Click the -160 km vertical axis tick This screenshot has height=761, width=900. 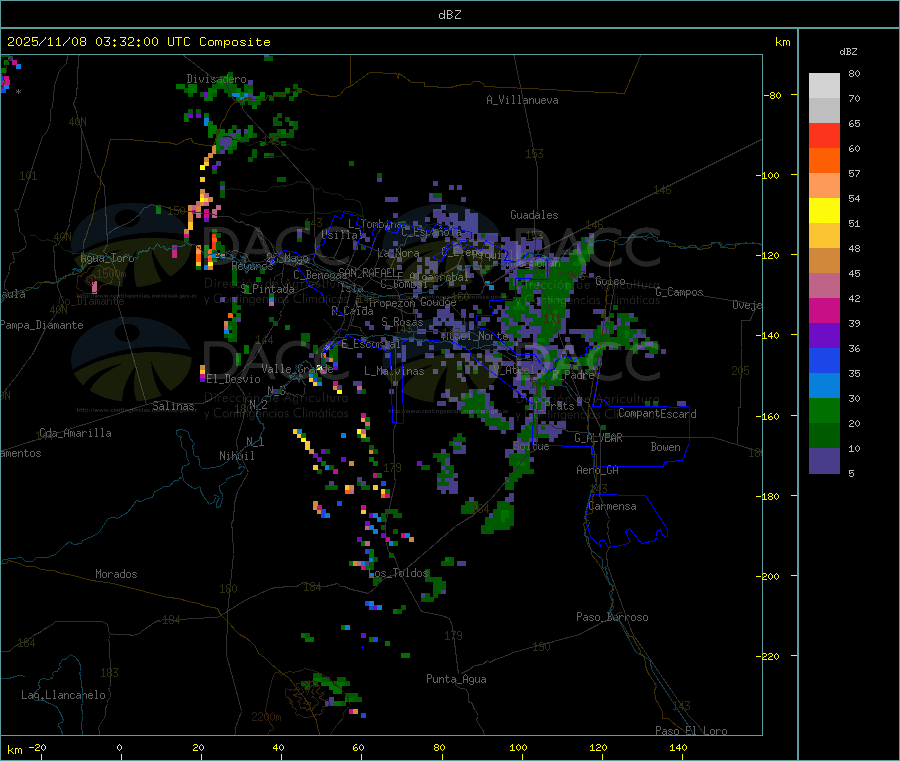pos(769,416)
